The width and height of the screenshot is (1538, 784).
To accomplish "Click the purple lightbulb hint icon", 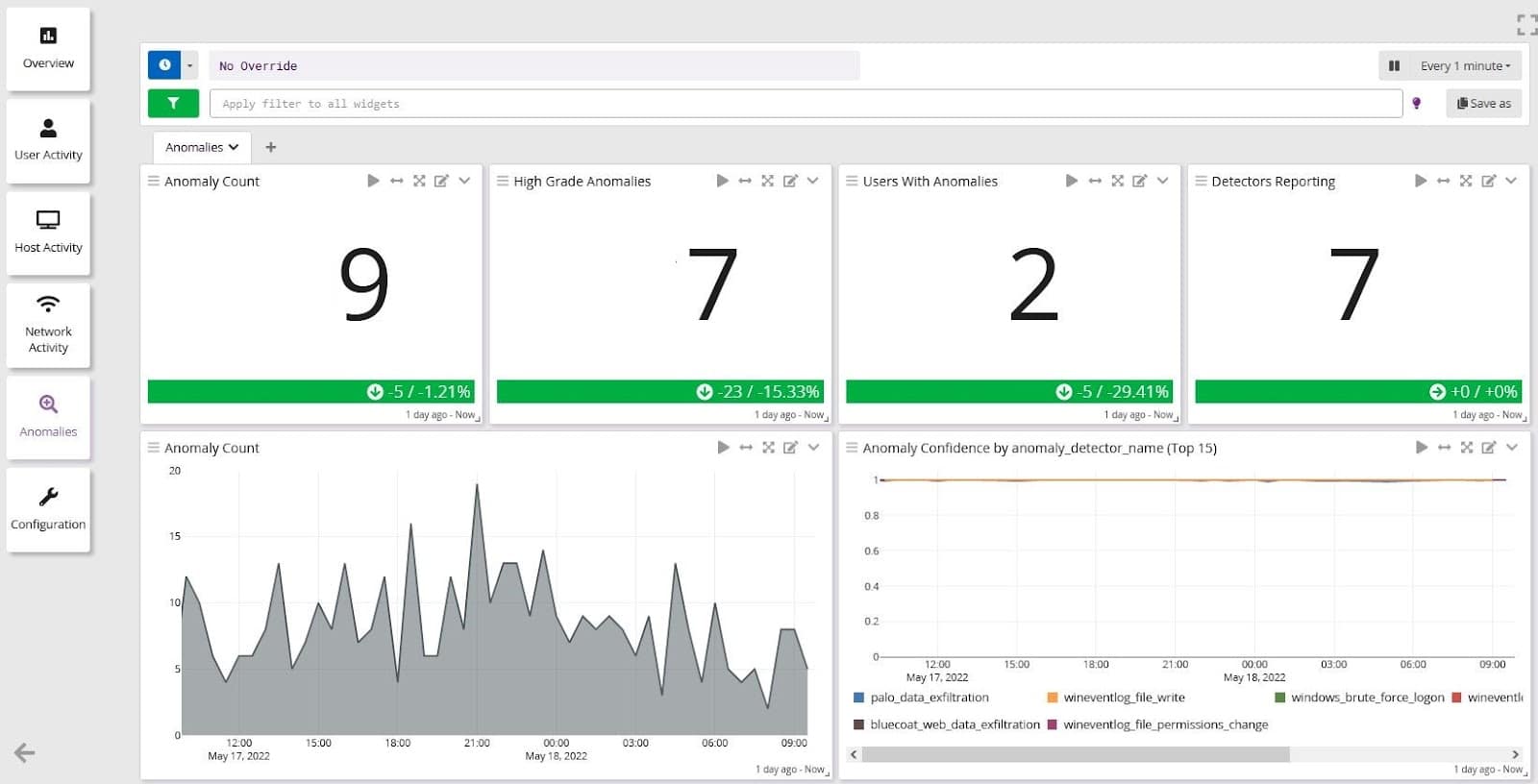I will coord(1416,103).
